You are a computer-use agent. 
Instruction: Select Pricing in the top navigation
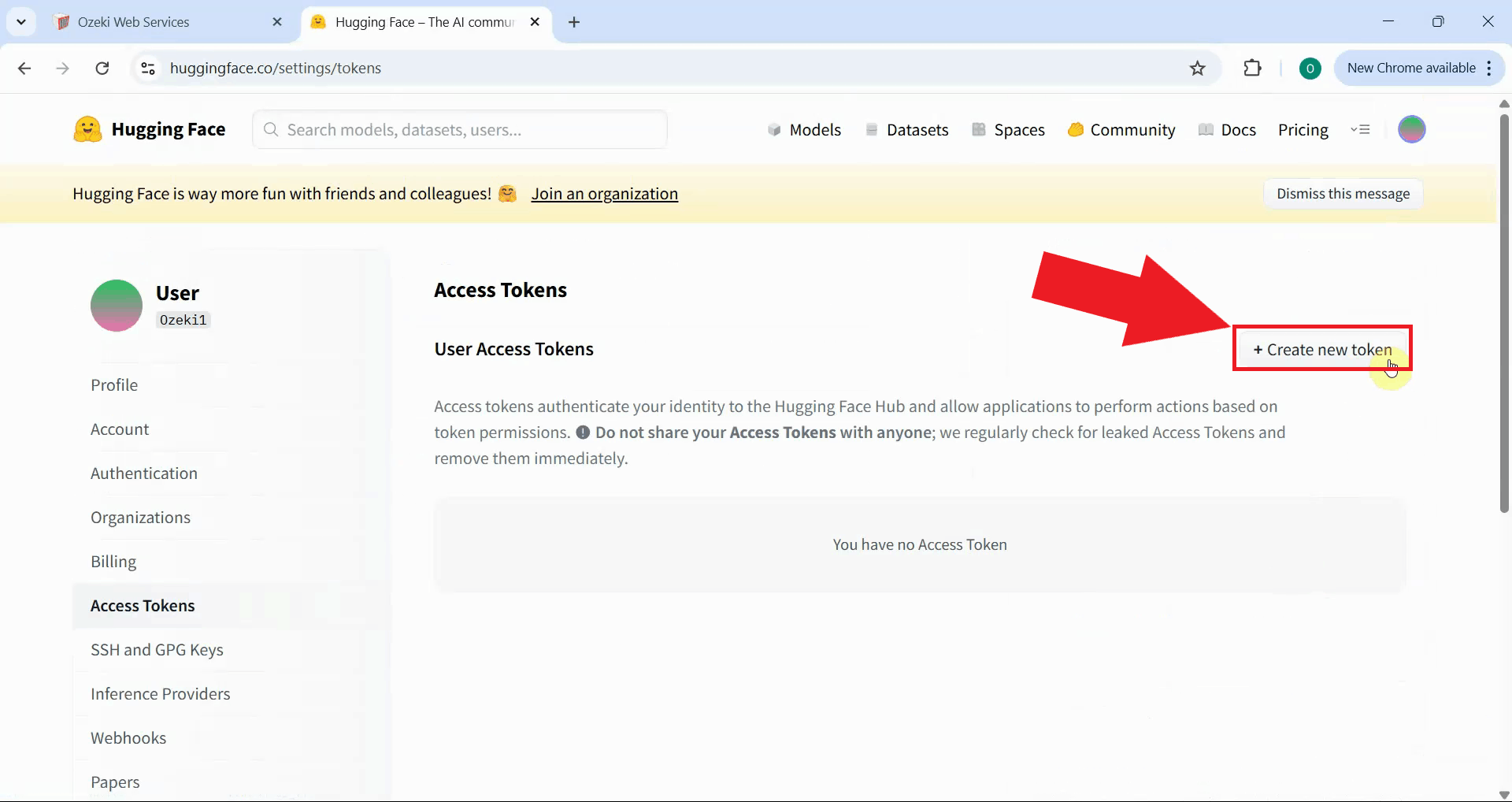pyautogui.click(x=1303, y=129)
